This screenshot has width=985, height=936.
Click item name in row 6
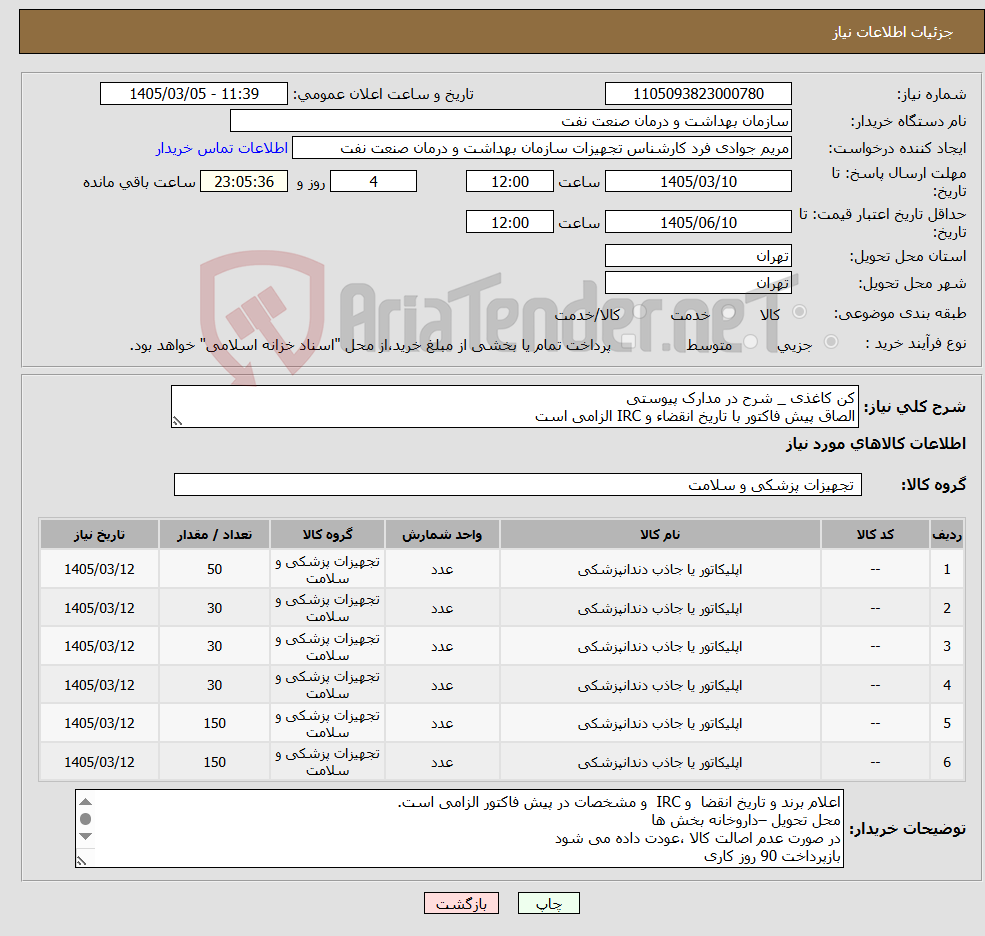pyautogui.click(x=660, y=762)
